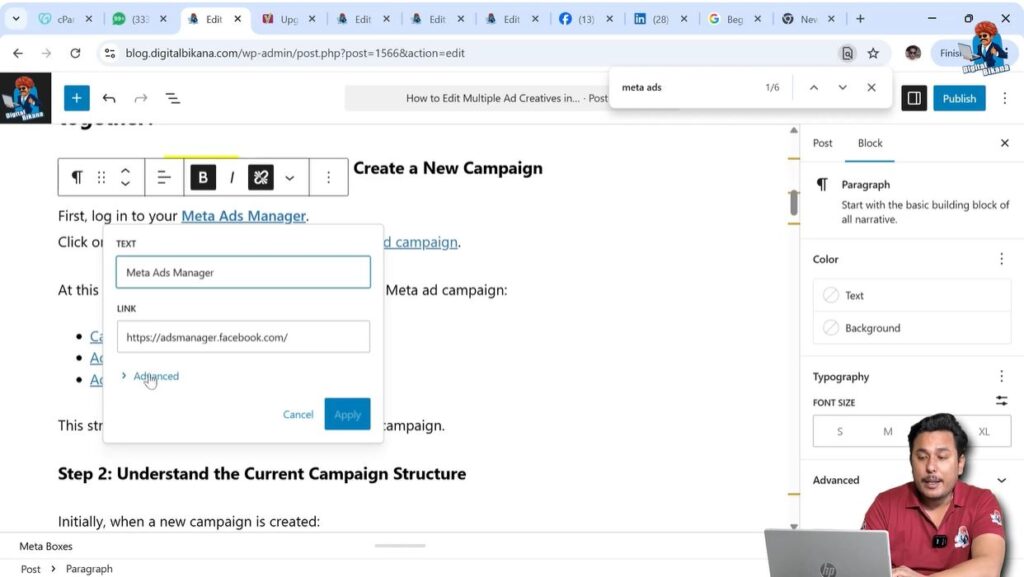The width and height of the screenshot is (1024, 577).
Task: Open the Typography options three-dot icon
Action: point(1001,376)
